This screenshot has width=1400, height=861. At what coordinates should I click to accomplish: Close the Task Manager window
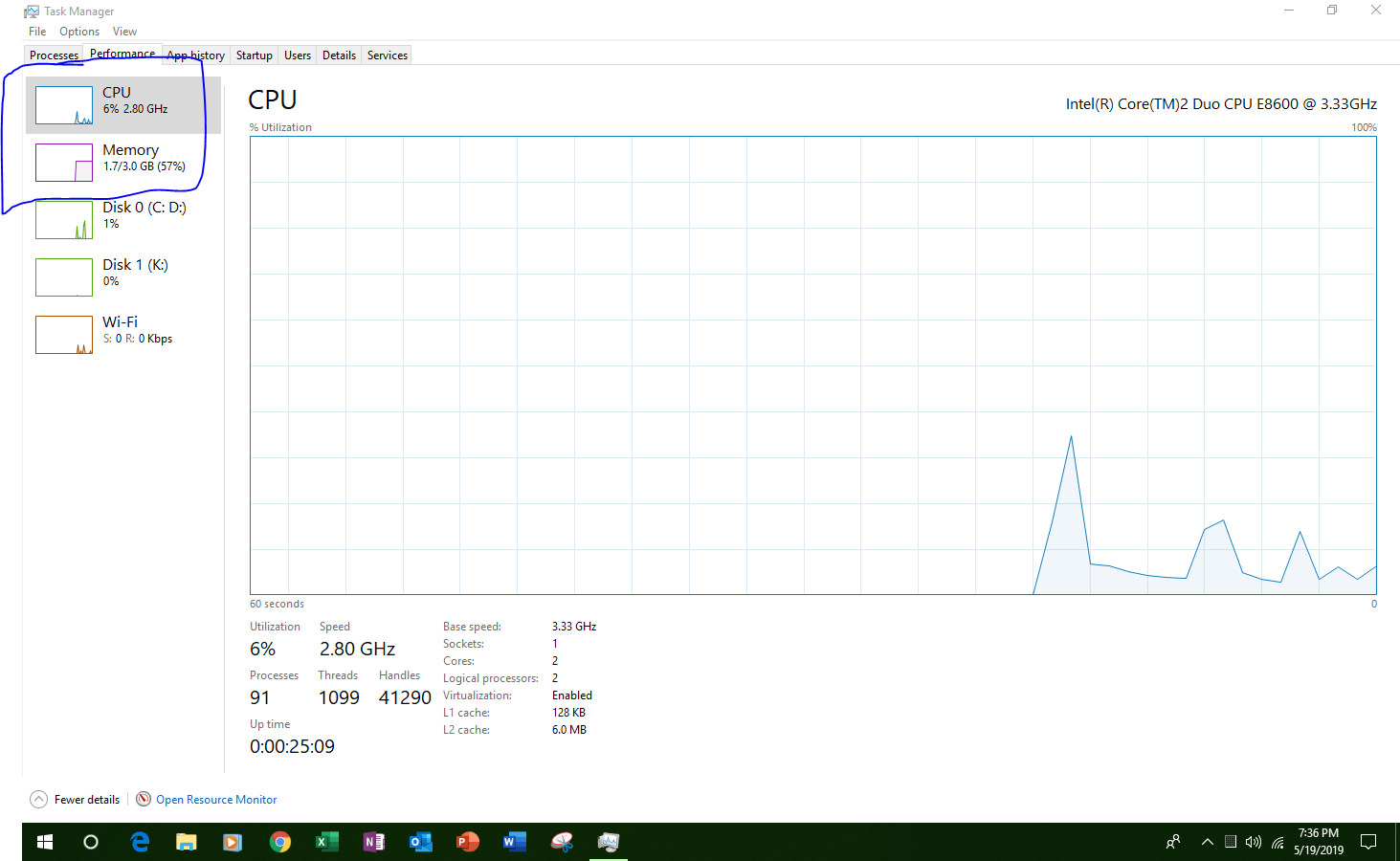[1376, 11]
